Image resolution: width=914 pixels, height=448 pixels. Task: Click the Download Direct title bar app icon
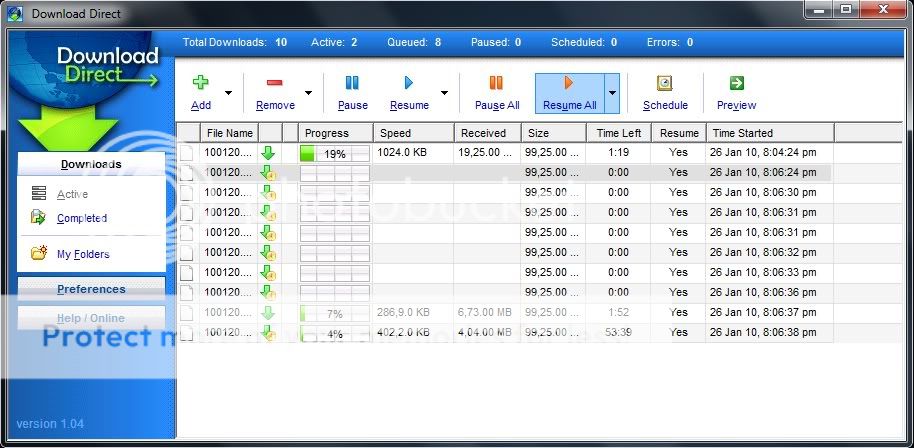coord(15,13)
